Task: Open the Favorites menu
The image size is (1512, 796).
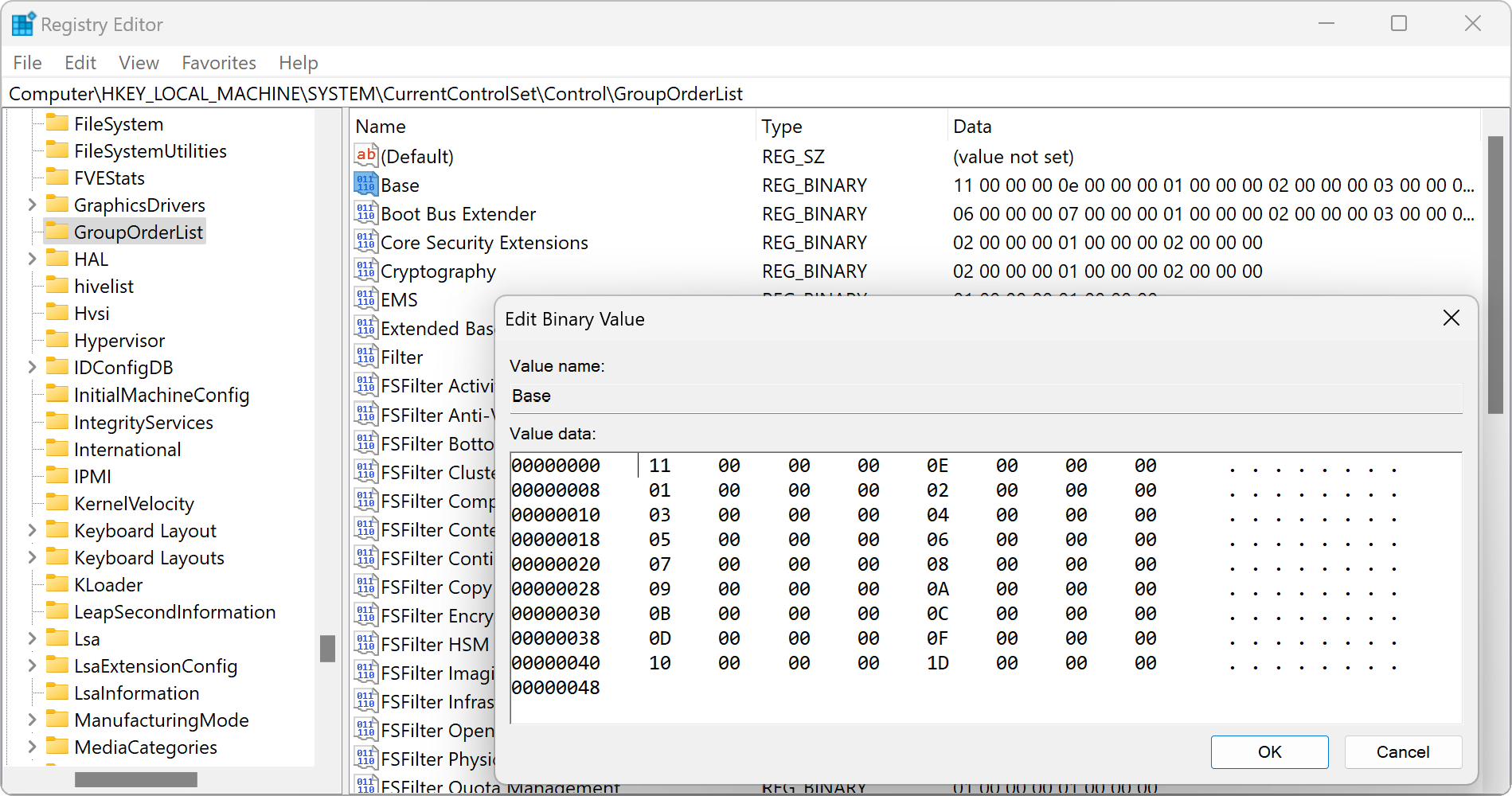Action: [x=219, y=63]
